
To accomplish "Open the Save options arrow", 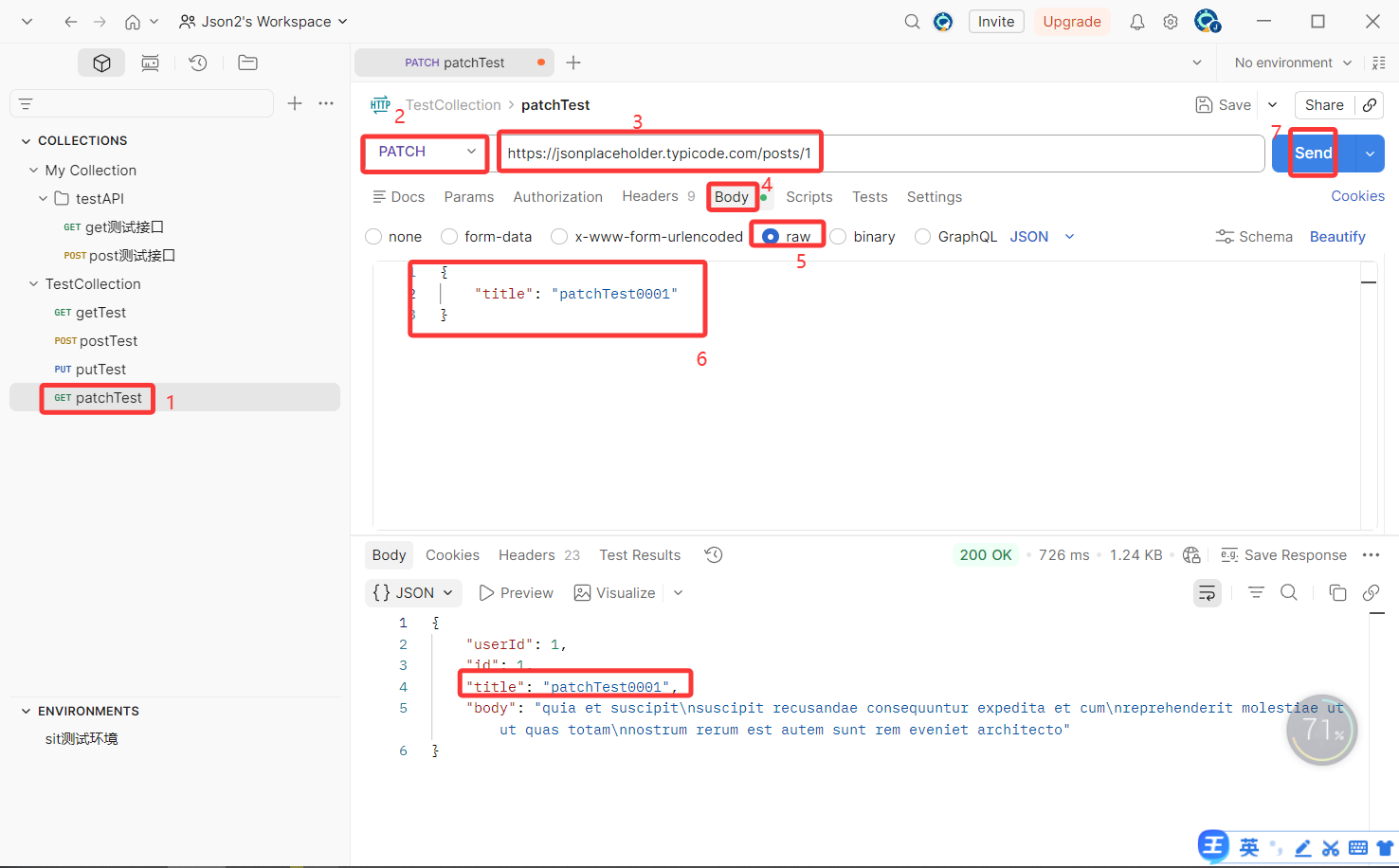I will 1273,105.
